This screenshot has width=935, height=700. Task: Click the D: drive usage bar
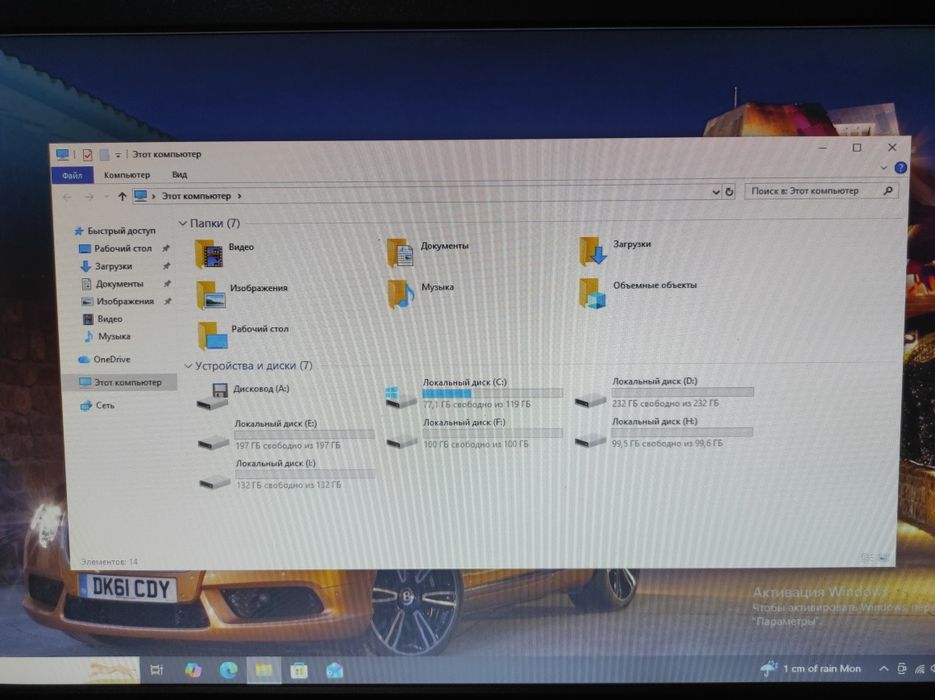[x=682, y=392]
